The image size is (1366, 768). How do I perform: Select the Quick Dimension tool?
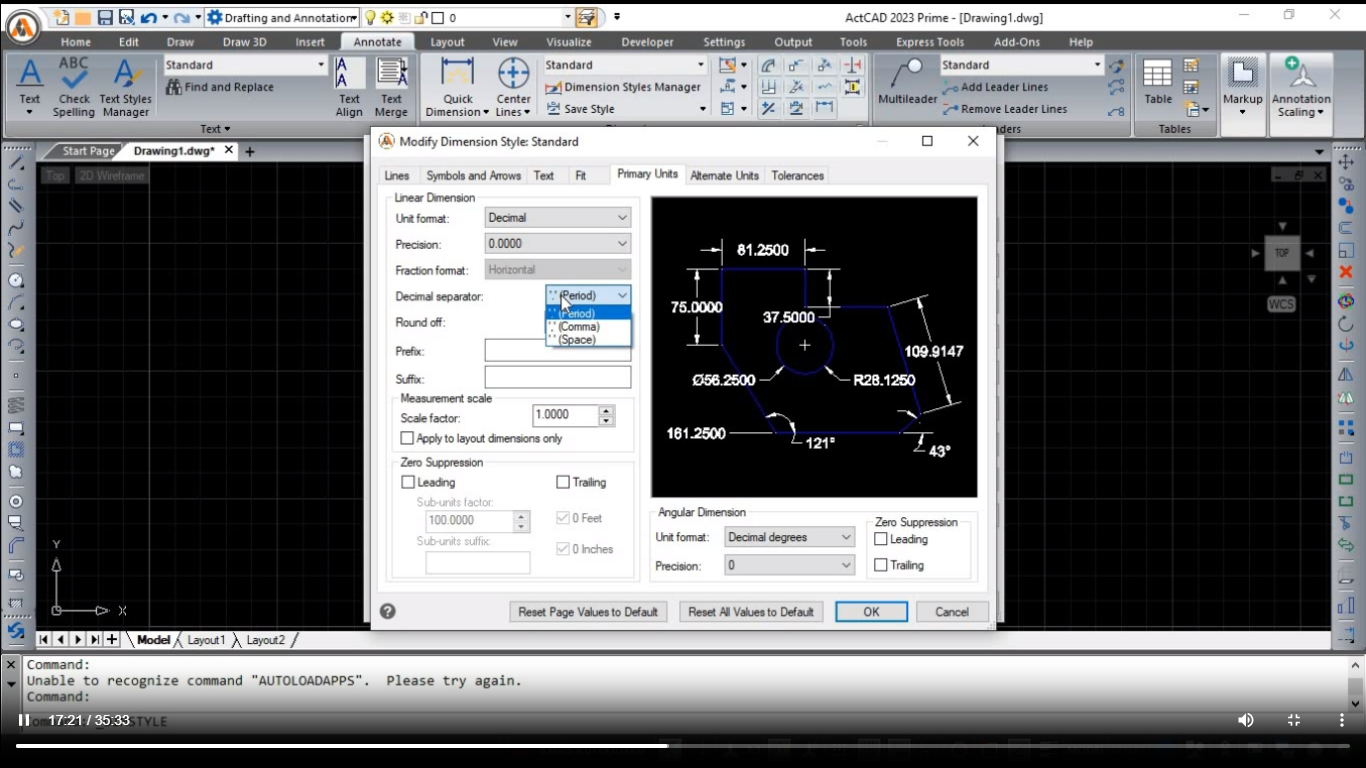(457, 86)
